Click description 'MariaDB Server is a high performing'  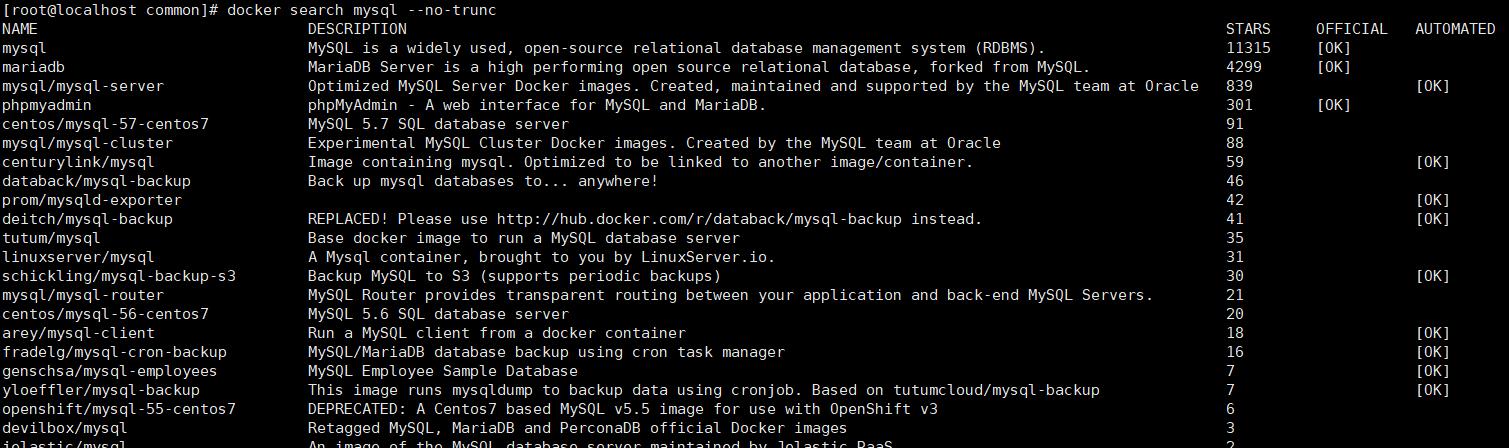[465, 67]
